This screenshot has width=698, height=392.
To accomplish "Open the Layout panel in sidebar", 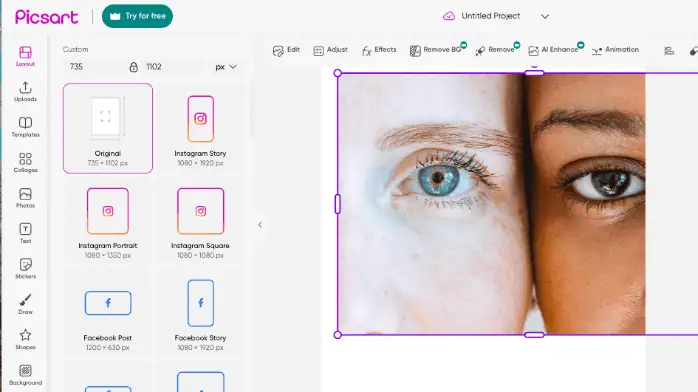I will [25, 56].
